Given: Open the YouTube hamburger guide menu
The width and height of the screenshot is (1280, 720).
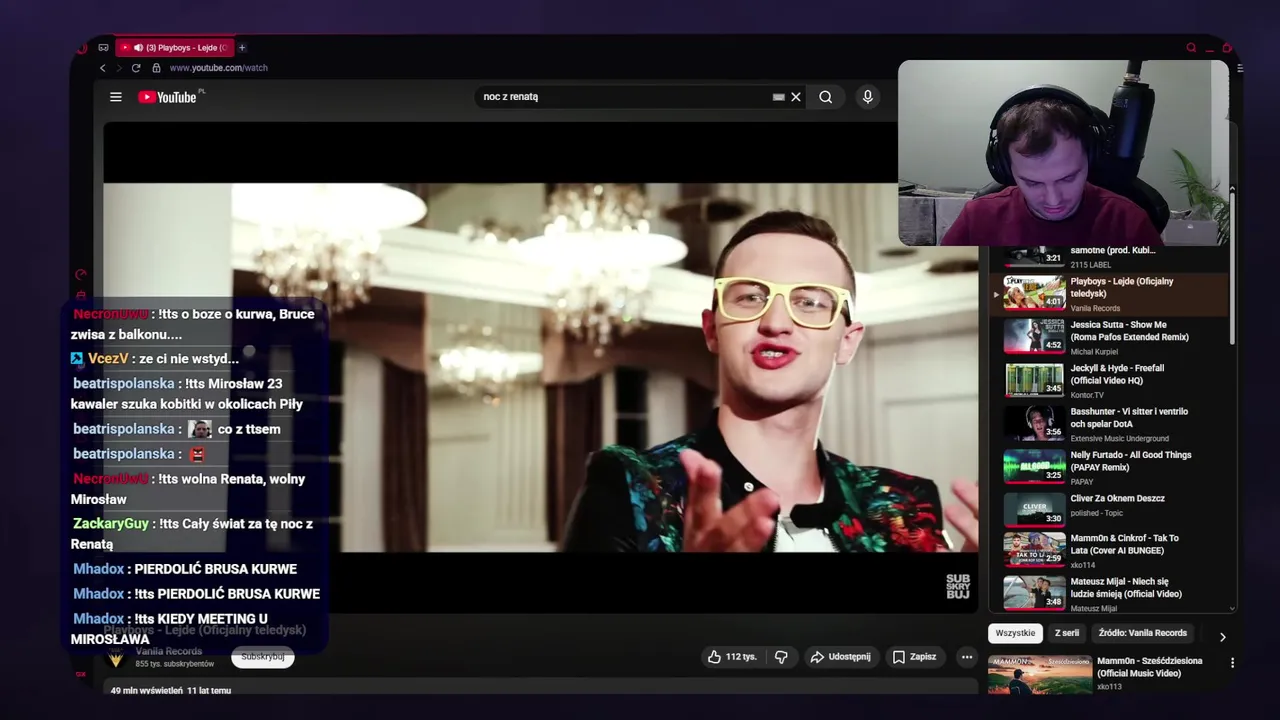Looking at the screenshot, I should coord(116,97).
